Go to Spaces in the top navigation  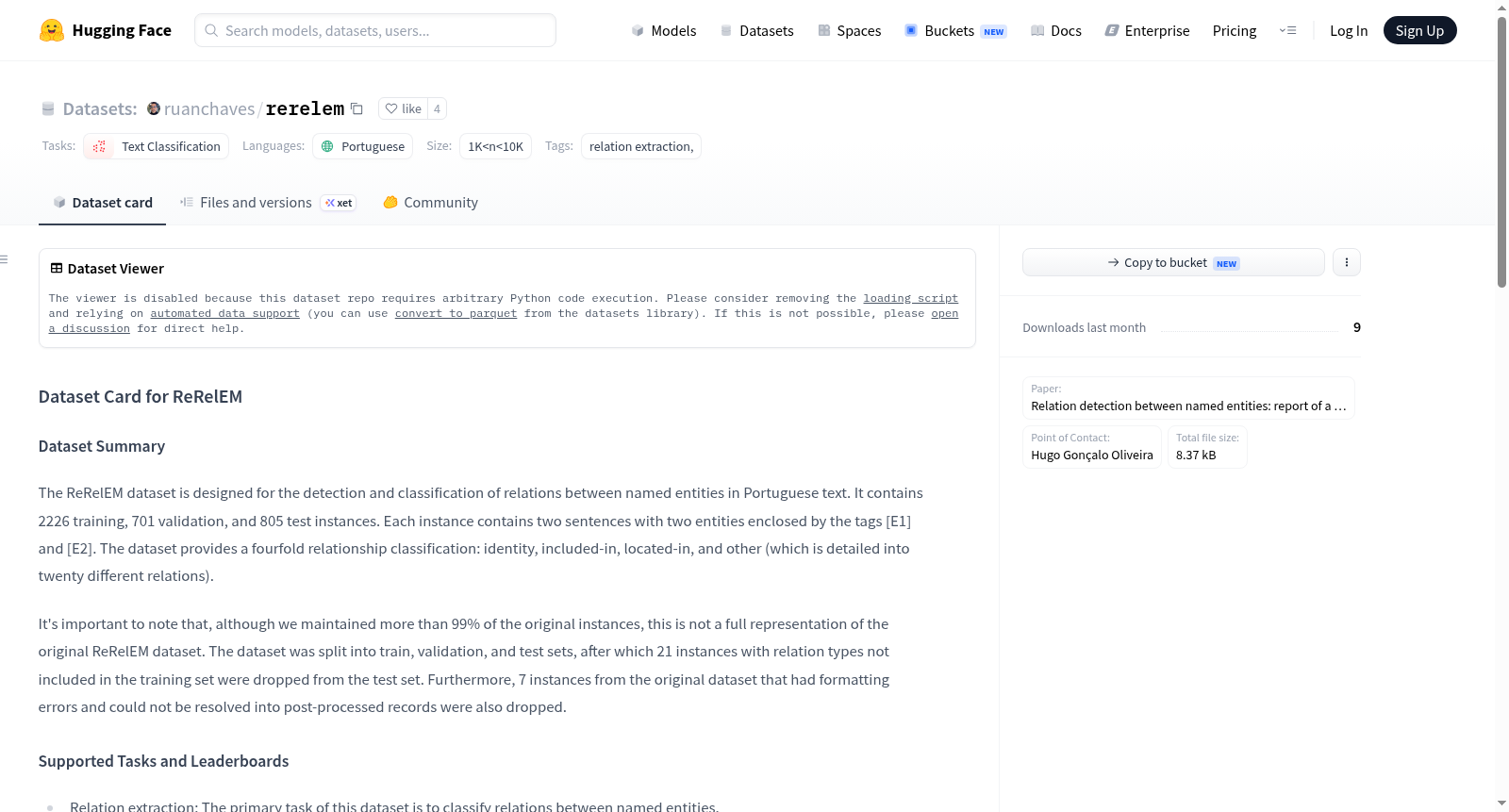[850, 31]
